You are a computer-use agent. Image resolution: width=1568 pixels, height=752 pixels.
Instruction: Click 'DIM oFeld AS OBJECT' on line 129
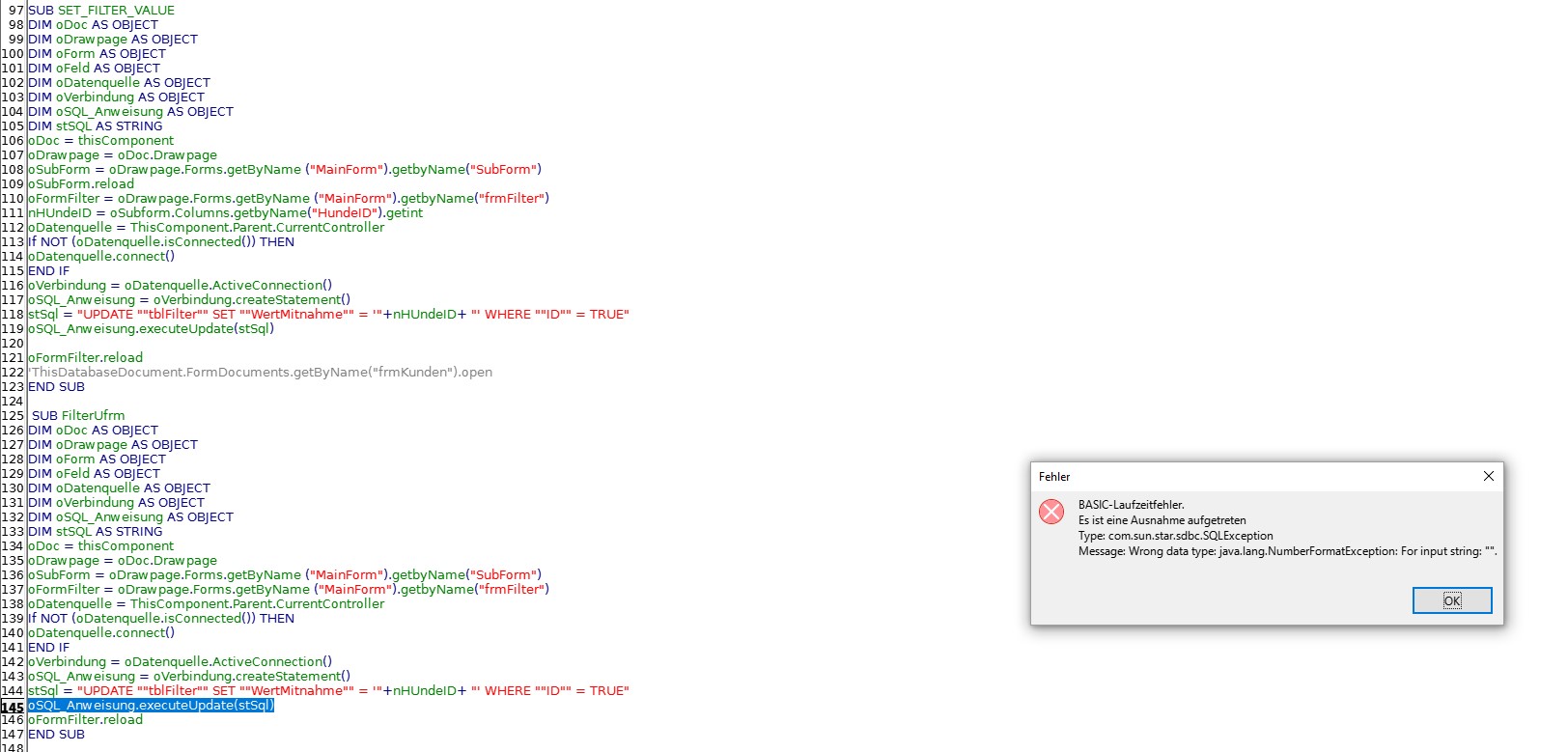[94, 474]
